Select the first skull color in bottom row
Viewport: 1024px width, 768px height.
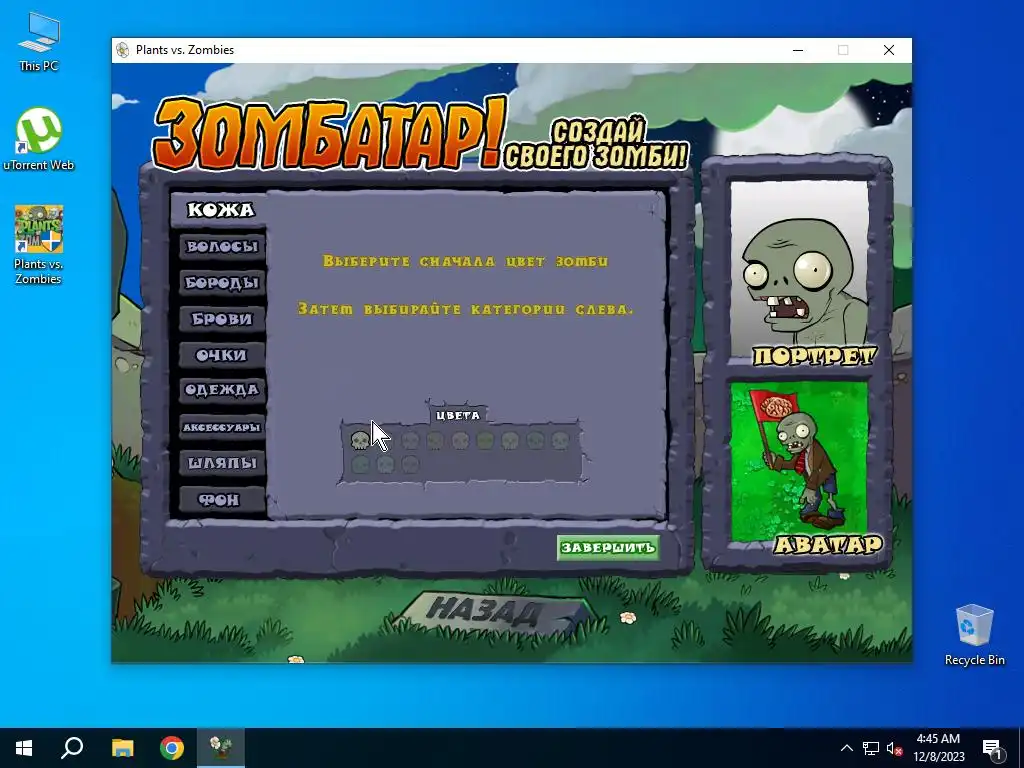pos(360,464)
